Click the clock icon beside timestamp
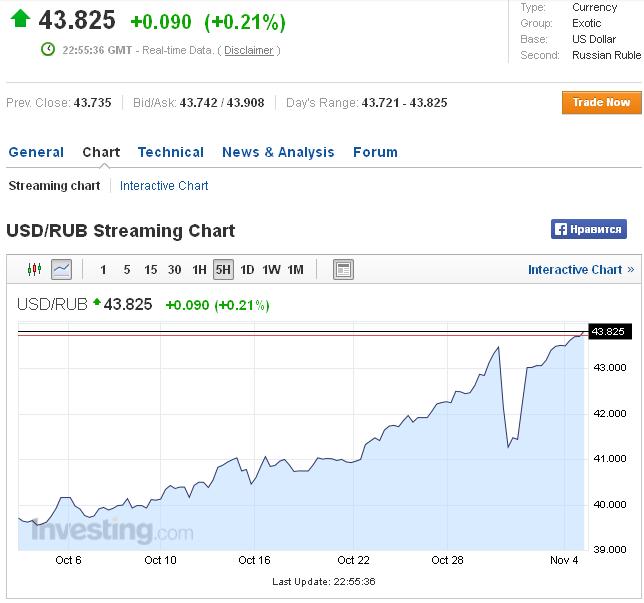 click(47, 50)
